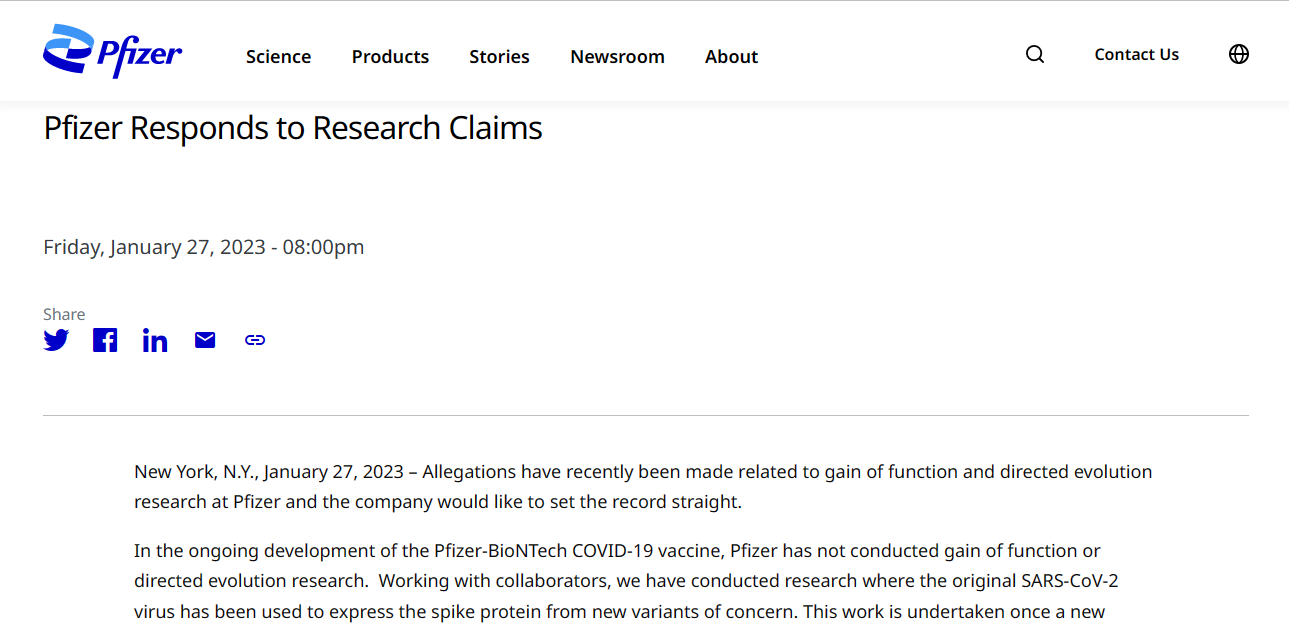
Task: Copy the article link using chain icon
Action: (255, 340)
